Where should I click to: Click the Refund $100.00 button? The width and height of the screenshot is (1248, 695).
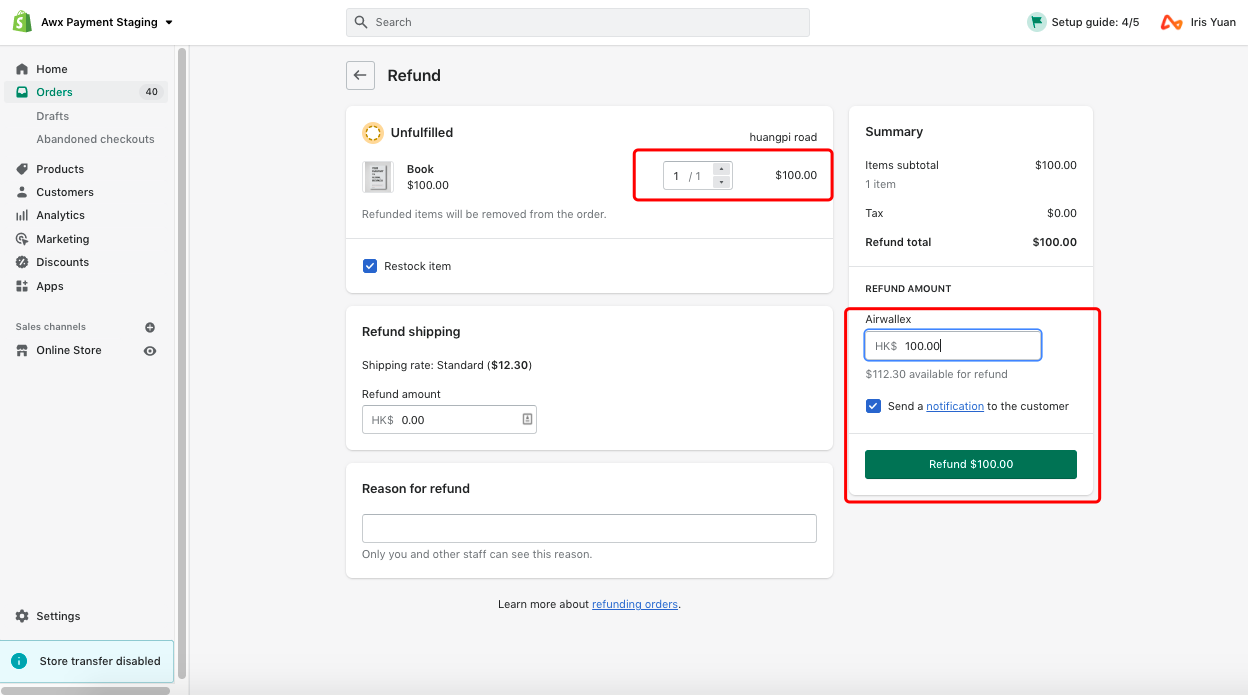coord(970,464)
